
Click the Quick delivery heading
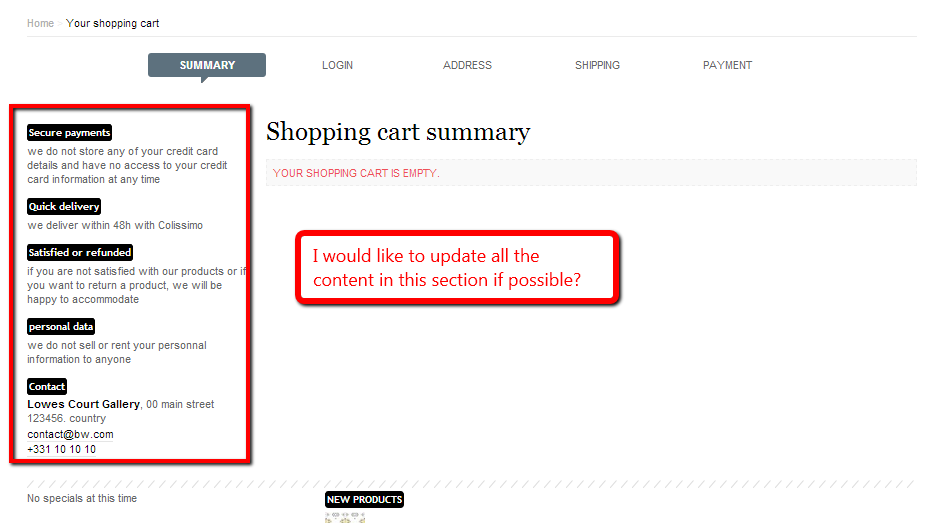(x=64, y=207)
